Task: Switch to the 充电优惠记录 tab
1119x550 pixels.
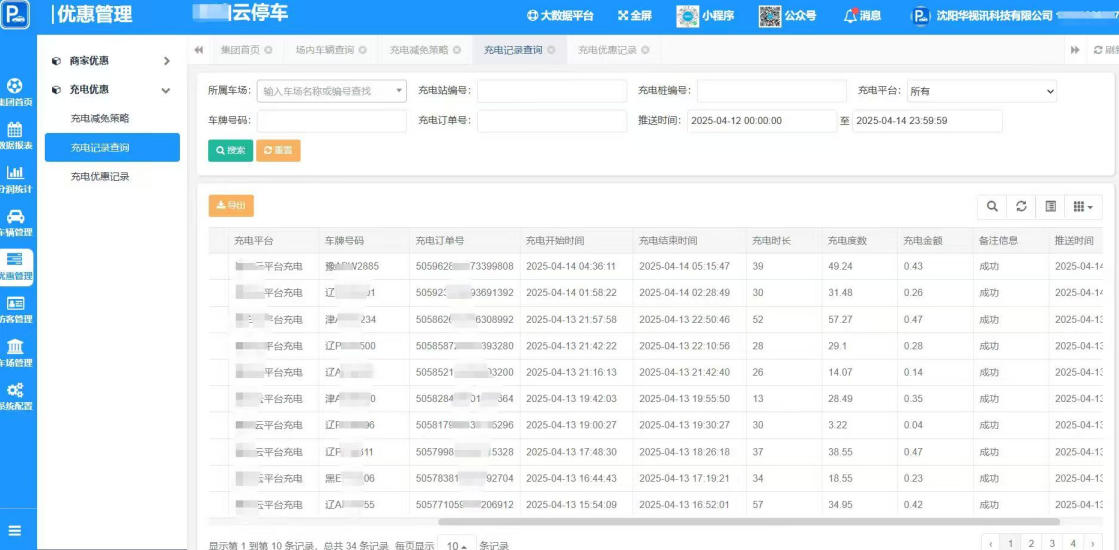Action: coord(607,51)
